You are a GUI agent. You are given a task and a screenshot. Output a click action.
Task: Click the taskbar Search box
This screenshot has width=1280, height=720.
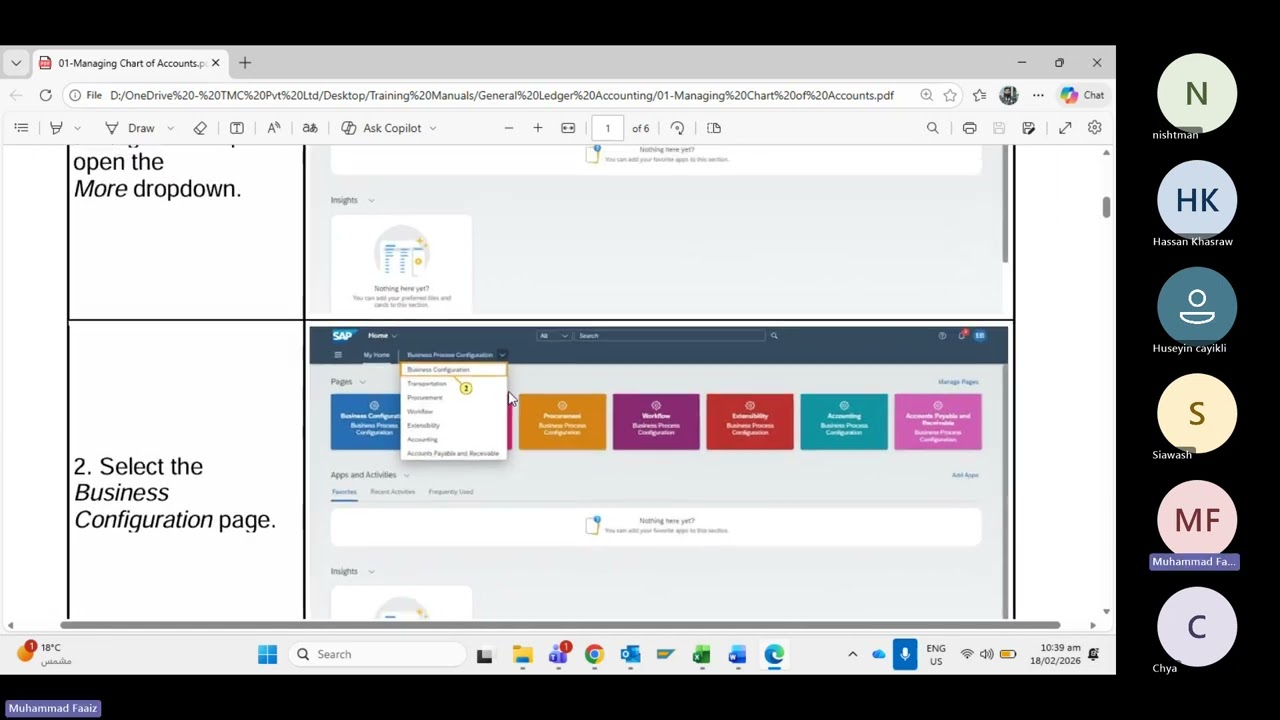click(378, 654)
